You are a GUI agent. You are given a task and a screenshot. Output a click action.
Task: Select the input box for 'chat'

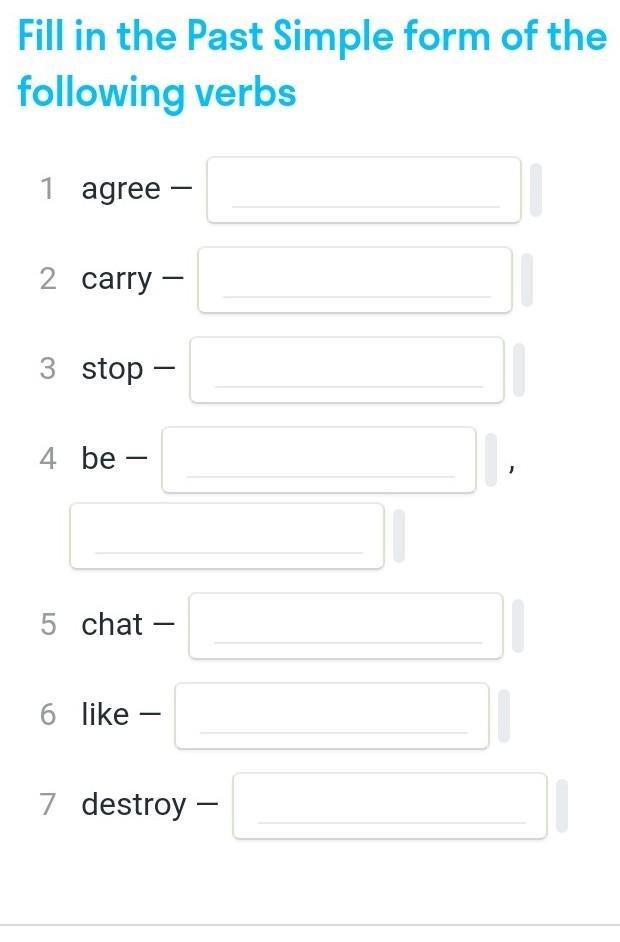click(x=346, y=626)
